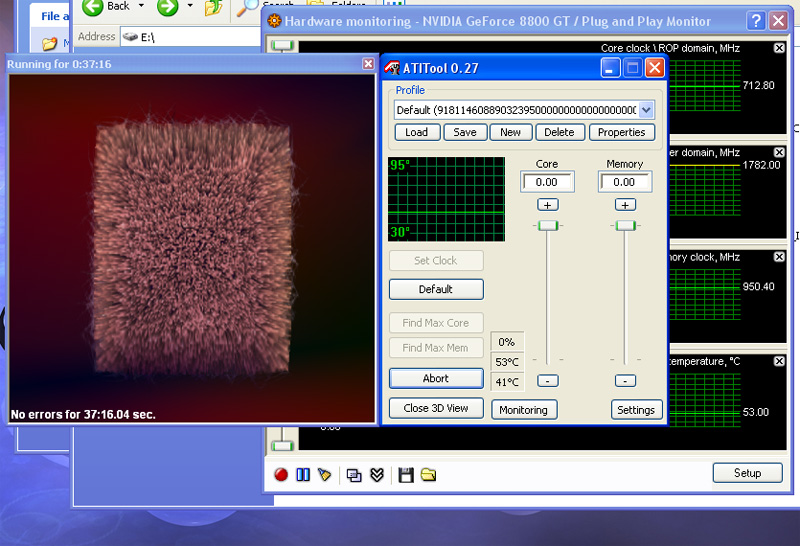Viewport: 800px width, 546px height.
Task: Click the Core clock slider handle
Action: 548,226
